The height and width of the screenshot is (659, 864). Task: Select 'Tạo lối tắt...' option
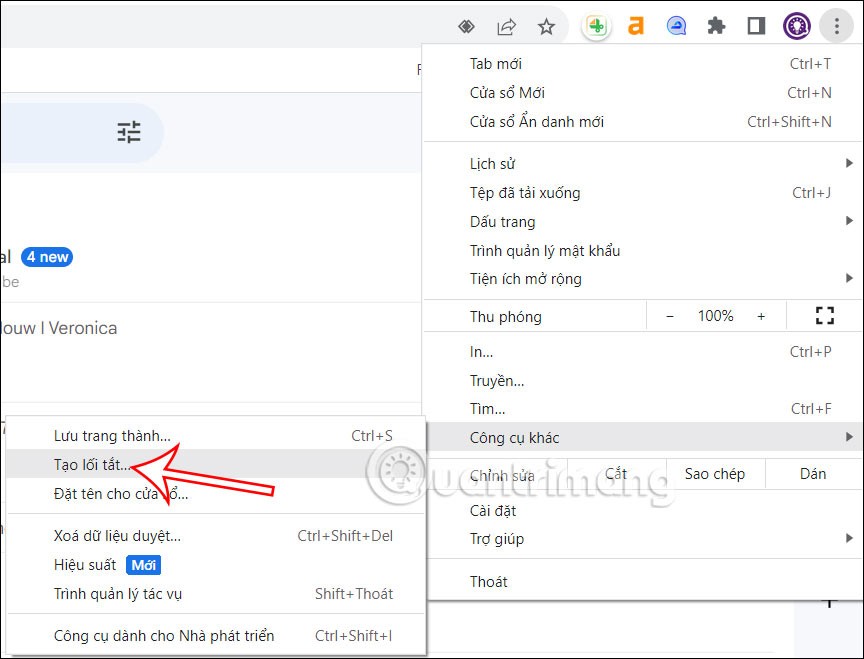215,464
